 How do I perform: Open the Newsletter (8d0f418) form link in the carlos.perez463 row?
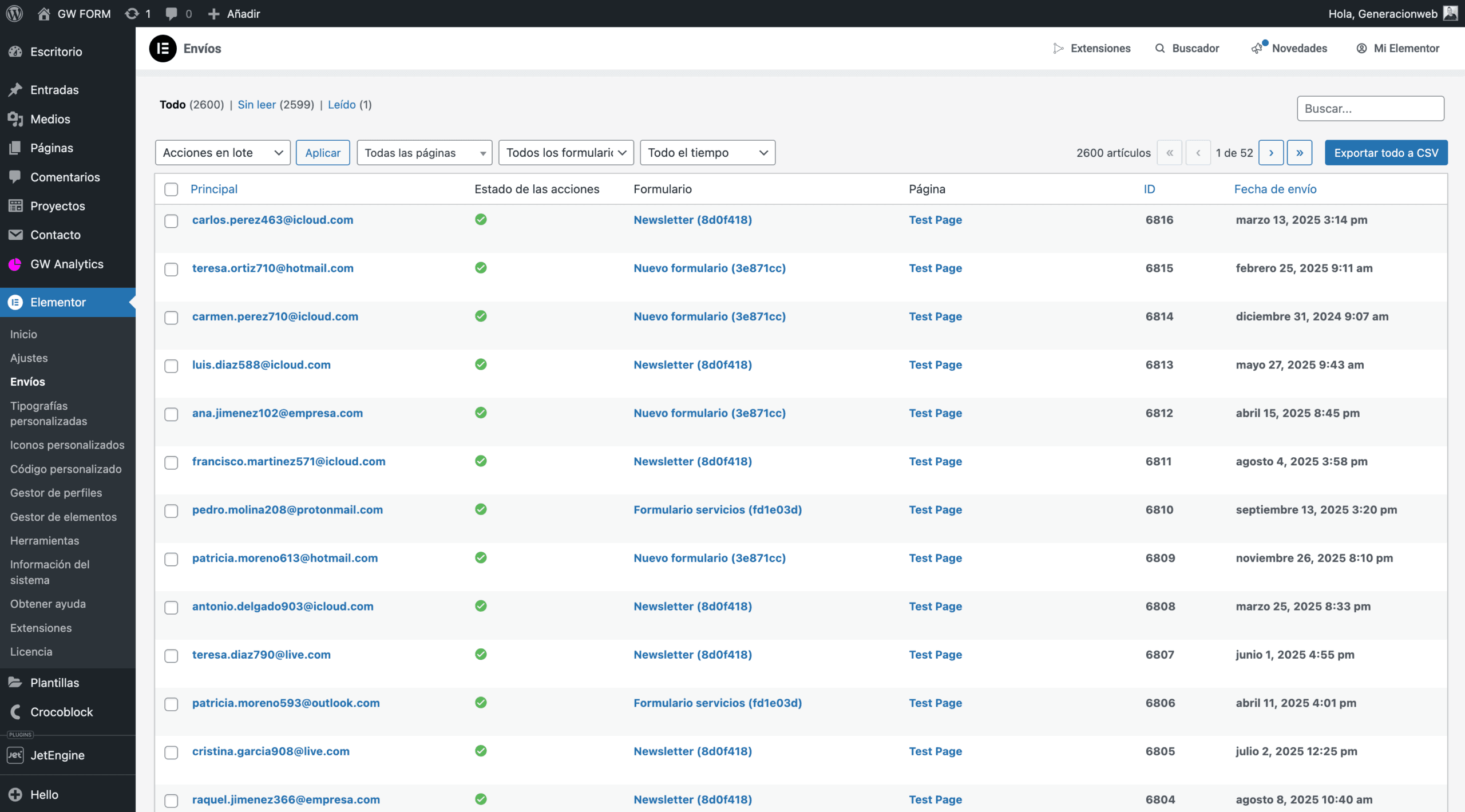click(x=692, y=220)
